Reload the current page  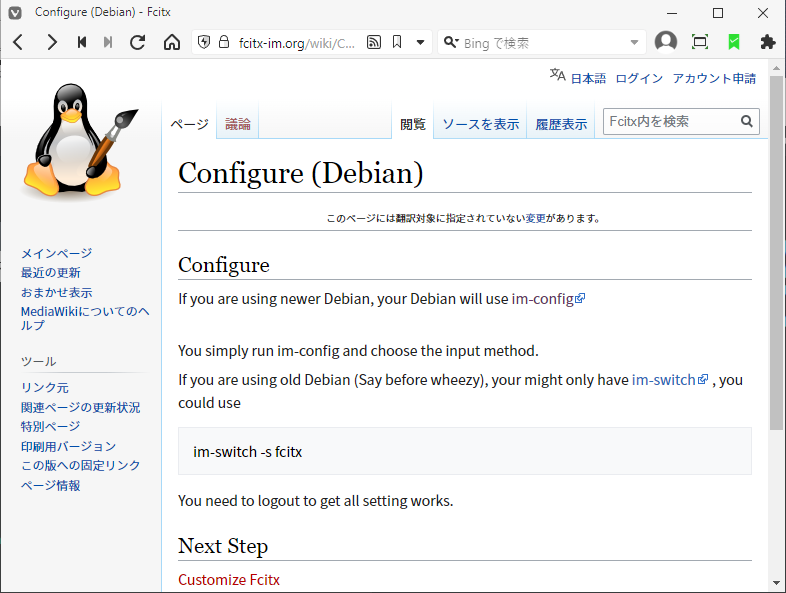coord(137,43)
